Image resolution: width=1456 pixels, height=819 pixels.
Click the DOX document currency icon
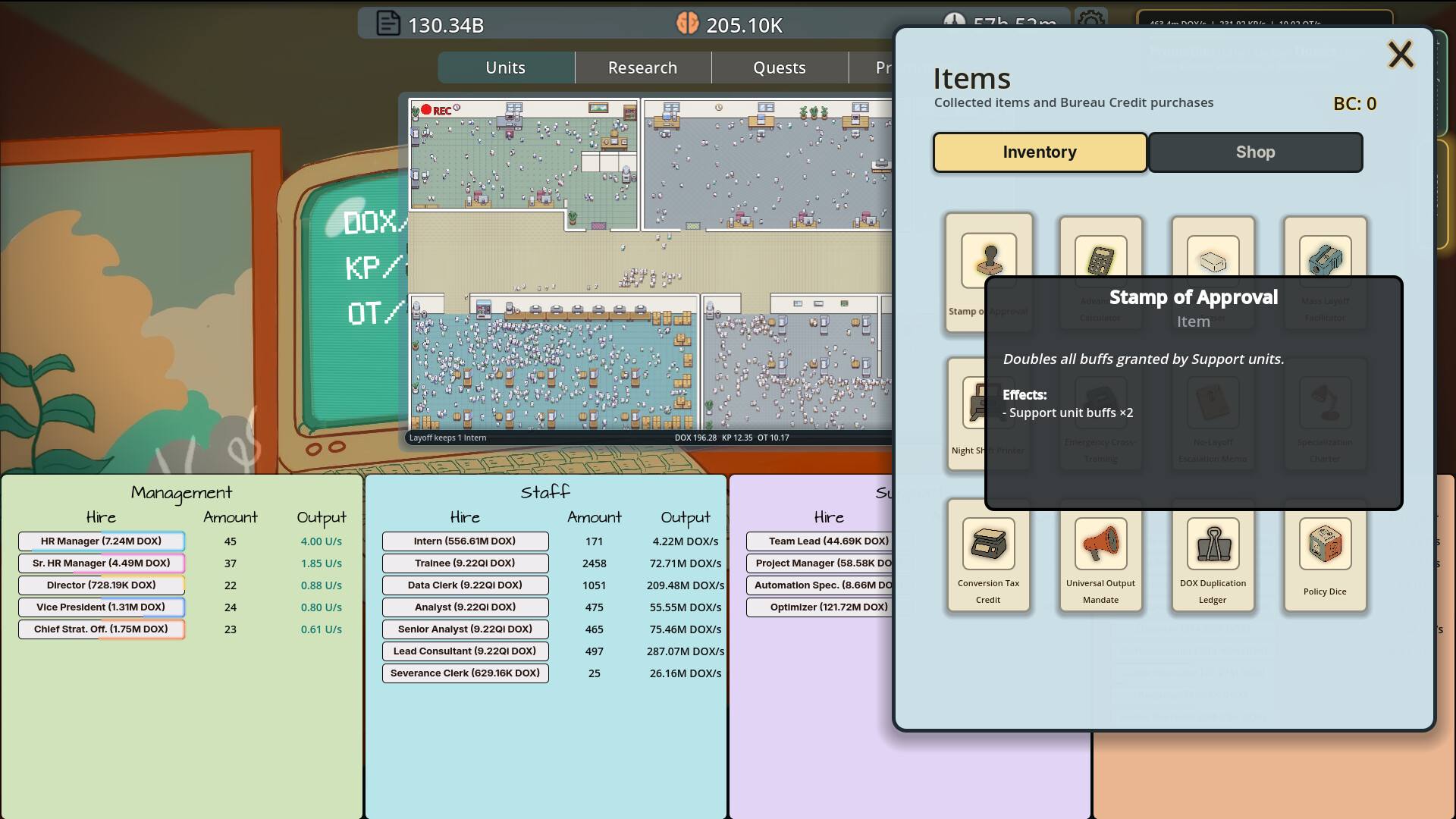[x=388, y=24]
